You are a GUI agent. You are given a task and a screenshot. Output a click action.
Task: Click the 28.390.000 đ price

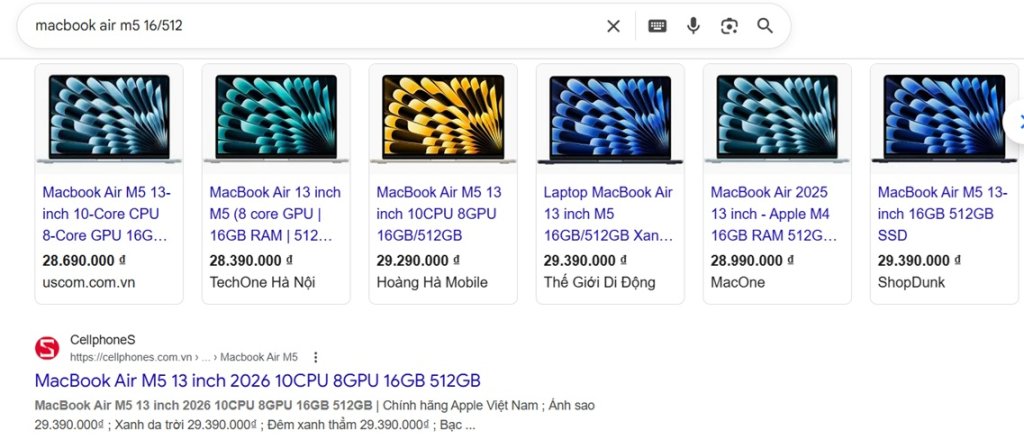click(x=251, y=260)
